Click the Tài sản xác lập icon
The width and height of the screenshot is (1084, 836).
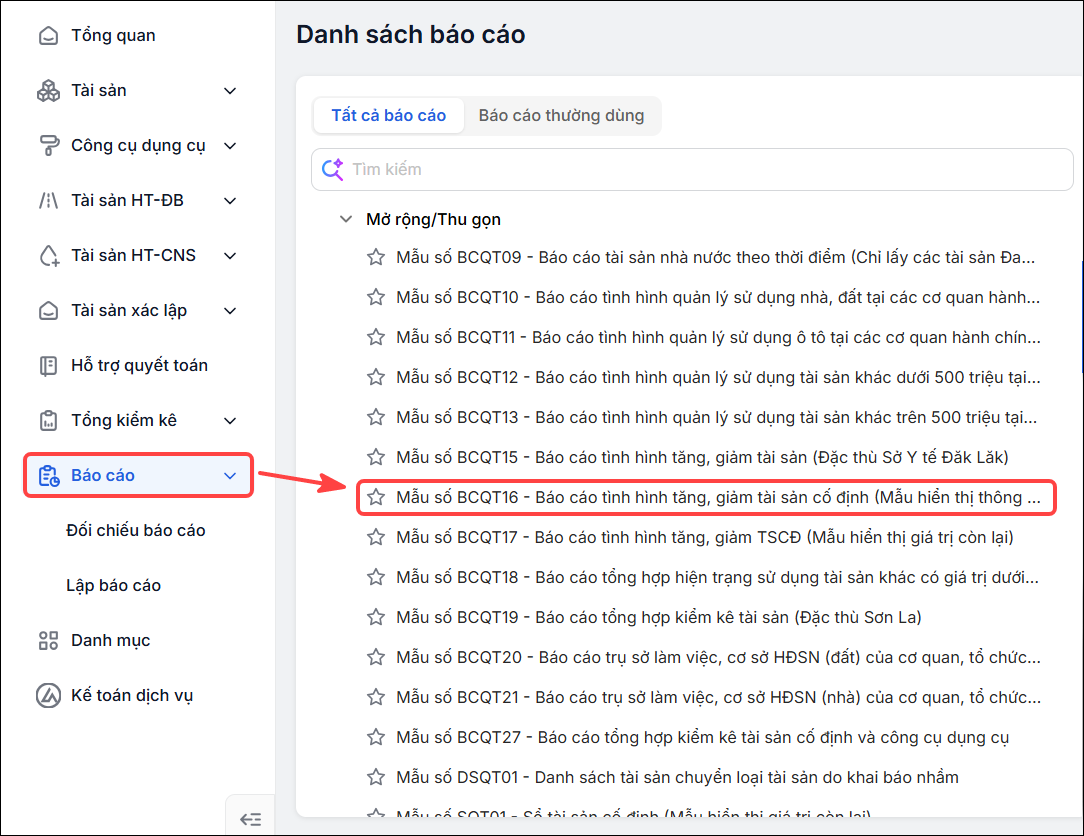(48, 310)
